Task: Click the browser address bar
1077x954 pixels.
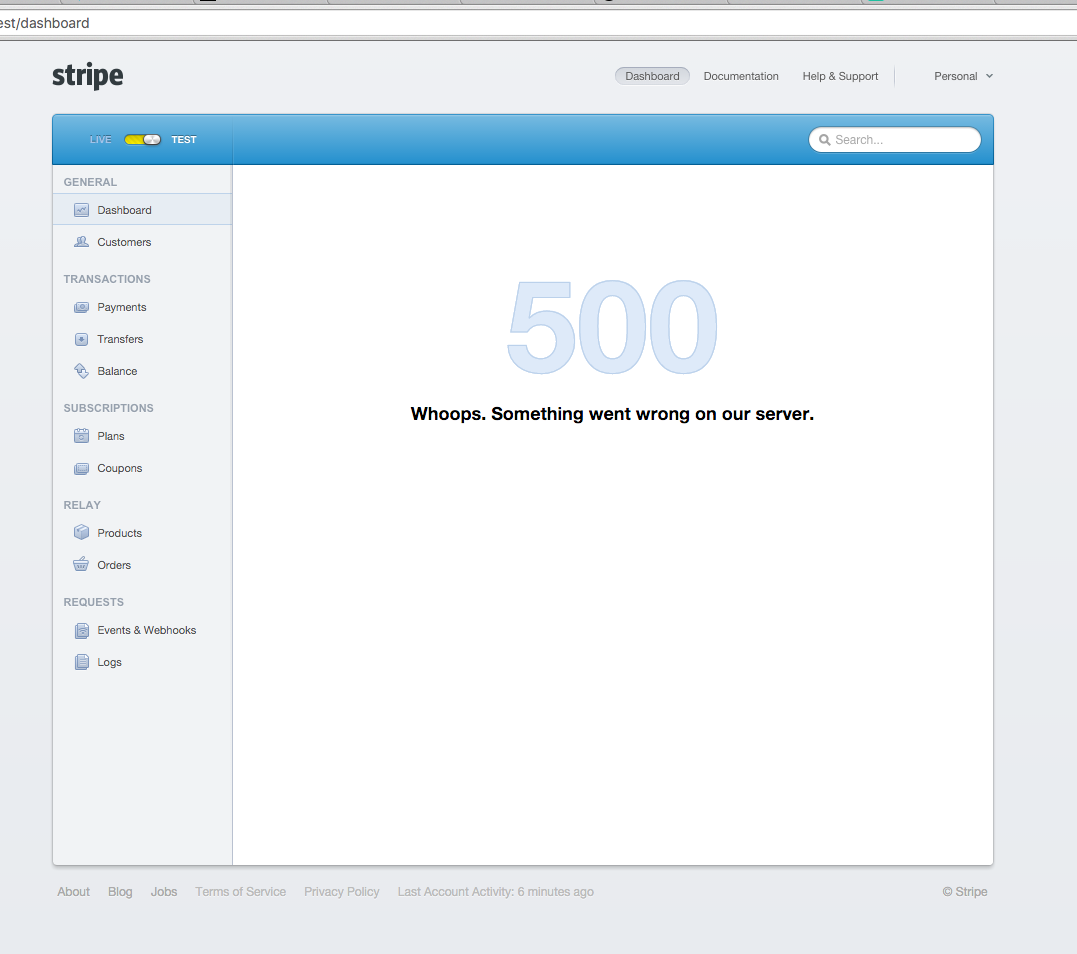Action: point(538,23)
